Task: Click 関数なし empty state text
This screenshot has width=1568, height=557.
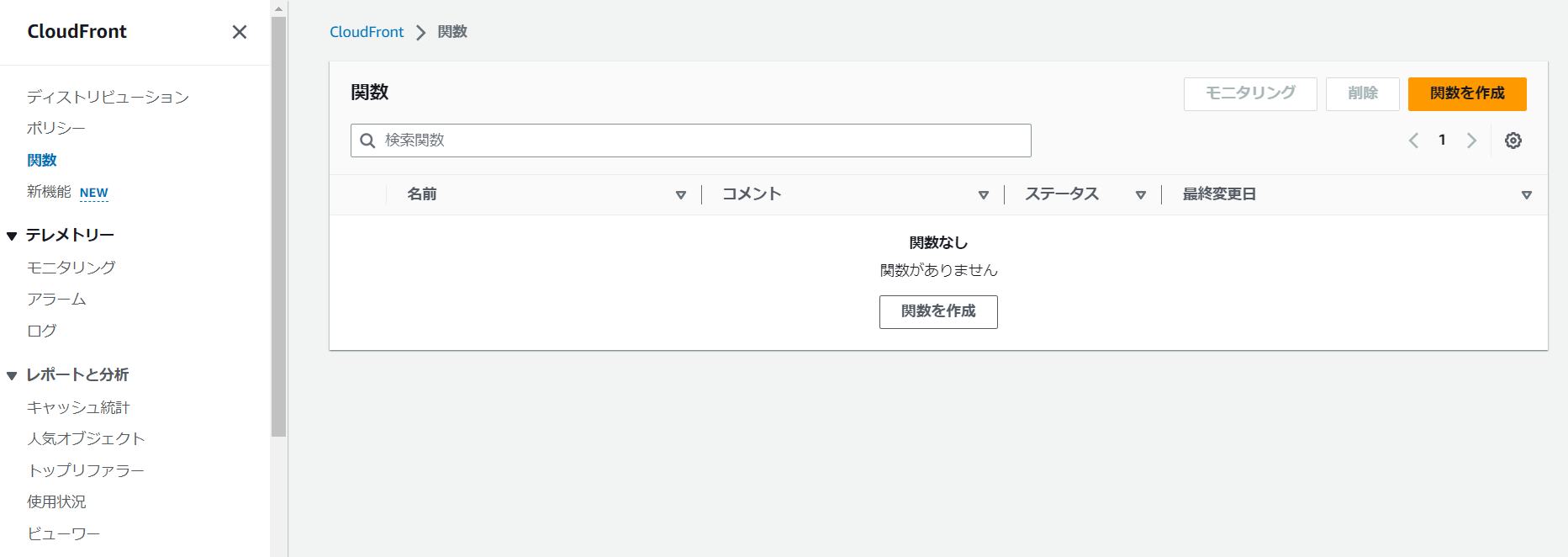Action: [938, 243]
